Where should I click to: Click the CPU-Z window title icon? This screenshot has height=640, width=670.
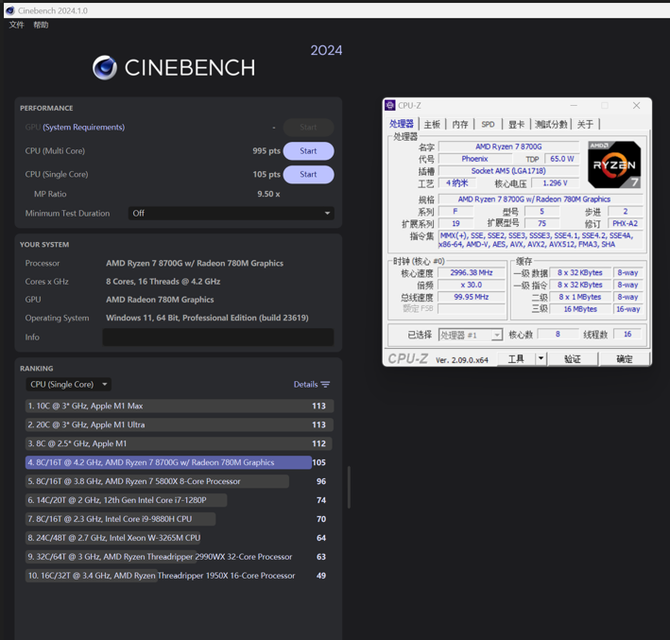390,105
